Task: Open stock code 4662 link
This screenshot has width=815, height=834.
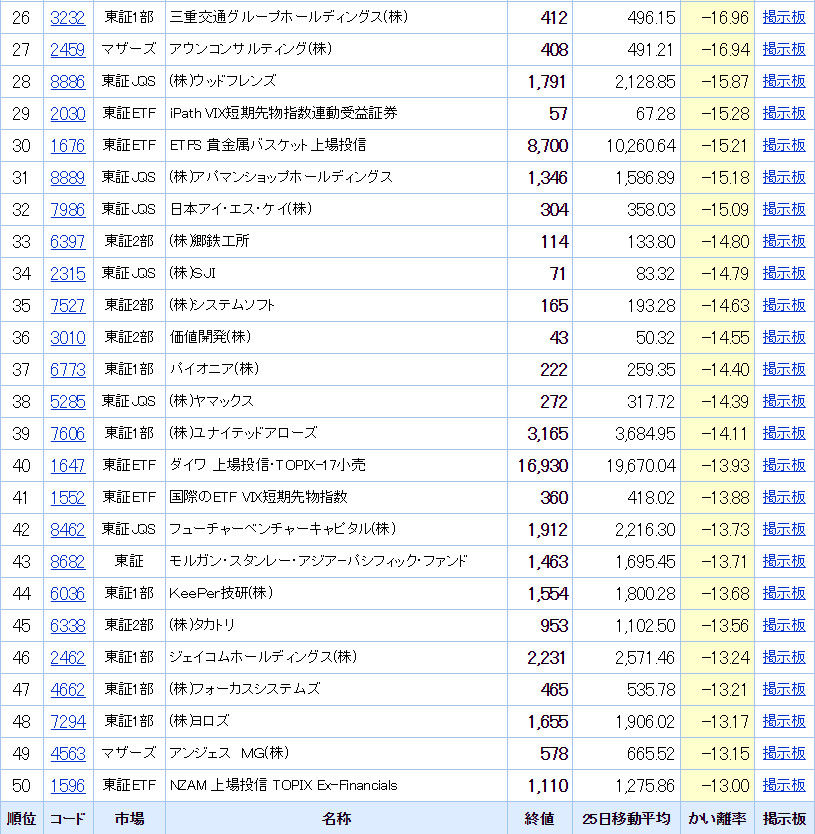Action: click(68, 690)
